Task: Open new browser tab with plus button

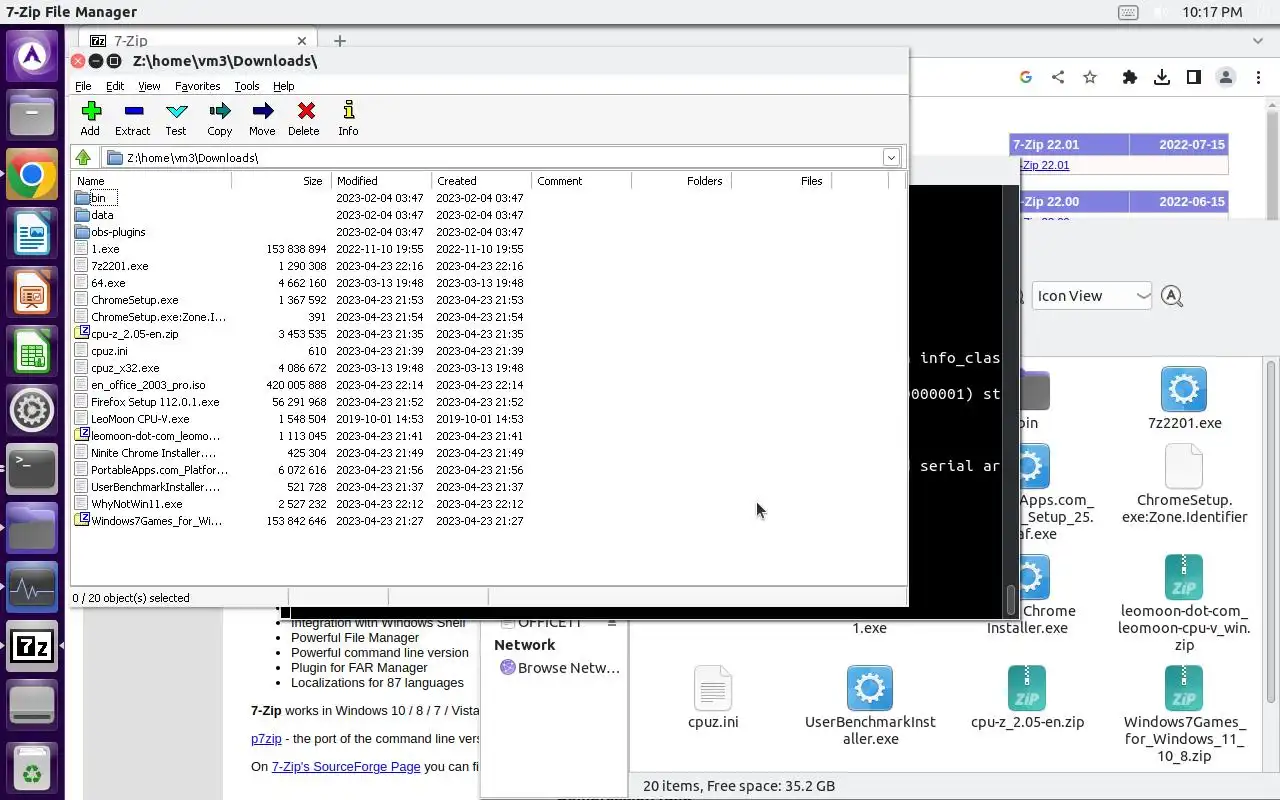Action: pyautogui.click(x=340, y=41)
